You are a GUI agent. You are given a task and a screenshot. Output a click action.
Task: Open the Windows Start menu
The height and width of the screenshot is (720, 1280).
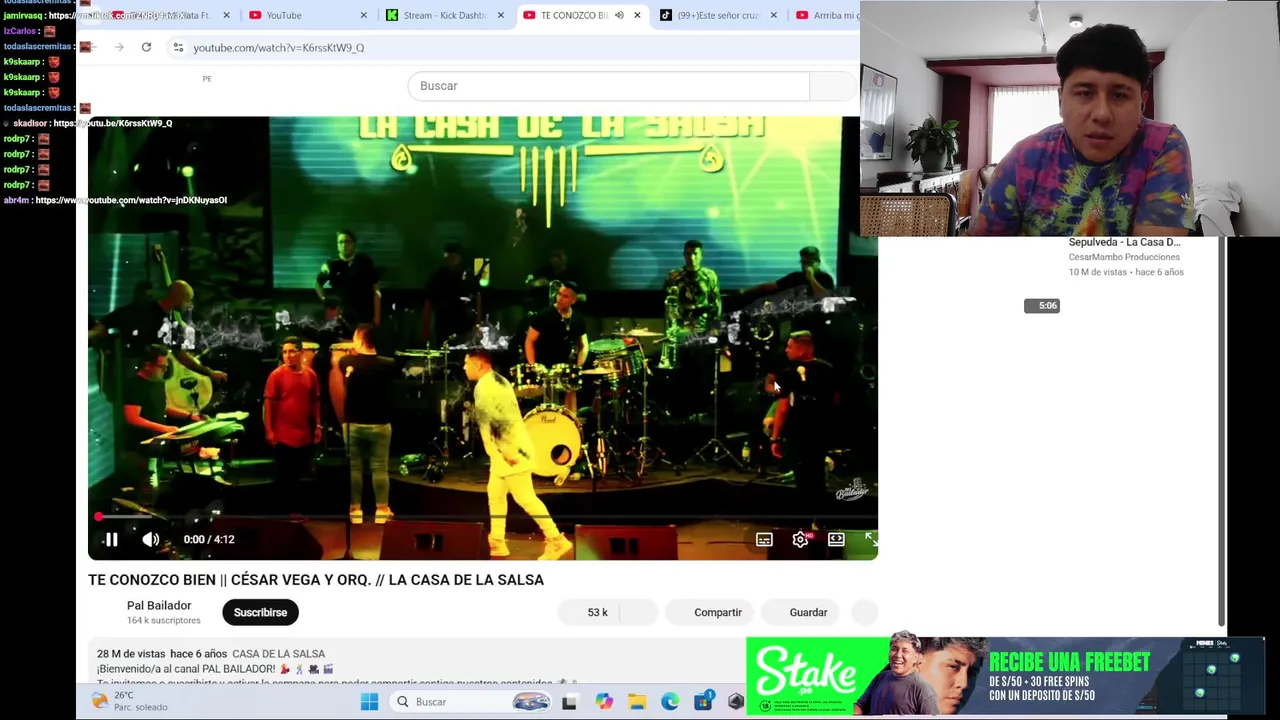(x=369, y=702)
